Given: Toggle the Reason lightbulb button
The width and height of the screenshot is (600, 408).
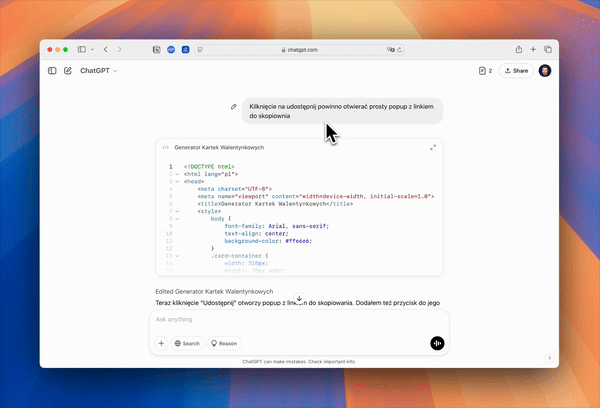Looking at the screenshot, I should click(224, 343).
